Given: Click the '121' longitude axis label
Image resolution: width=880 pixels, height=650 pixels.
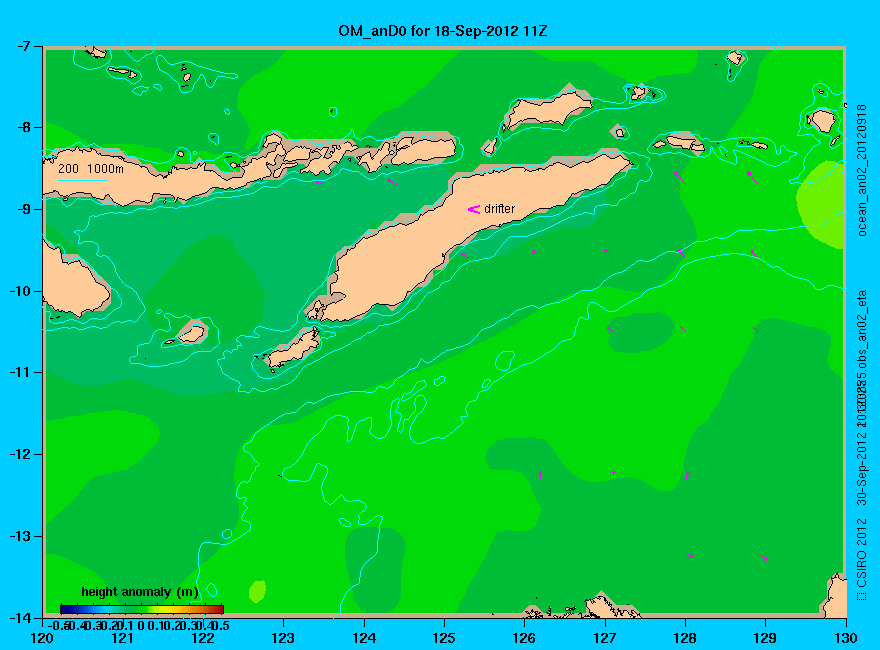Looking at the screenshot, I should [x=122, y=638].
